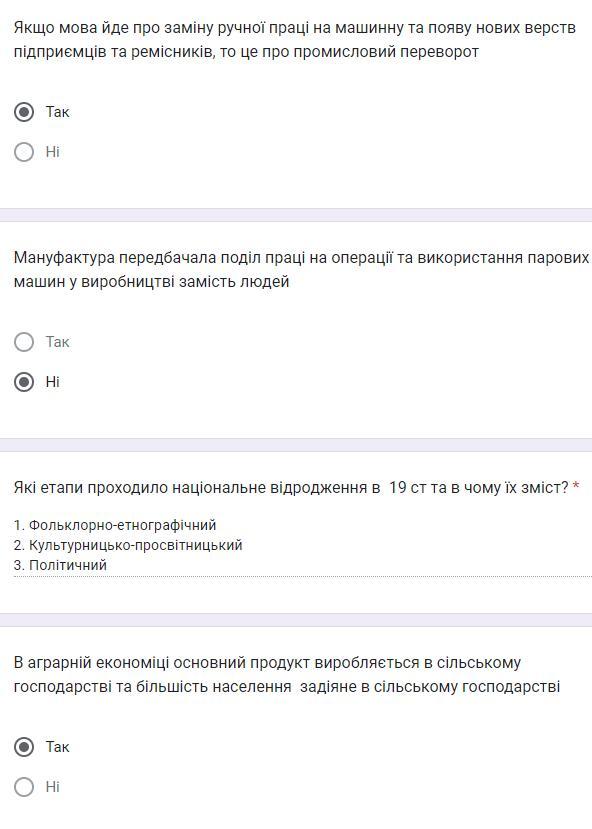Click the 'Так' label text under Мануфактура question
This screenshot has width=592, height=829.
tap(57, 342)
